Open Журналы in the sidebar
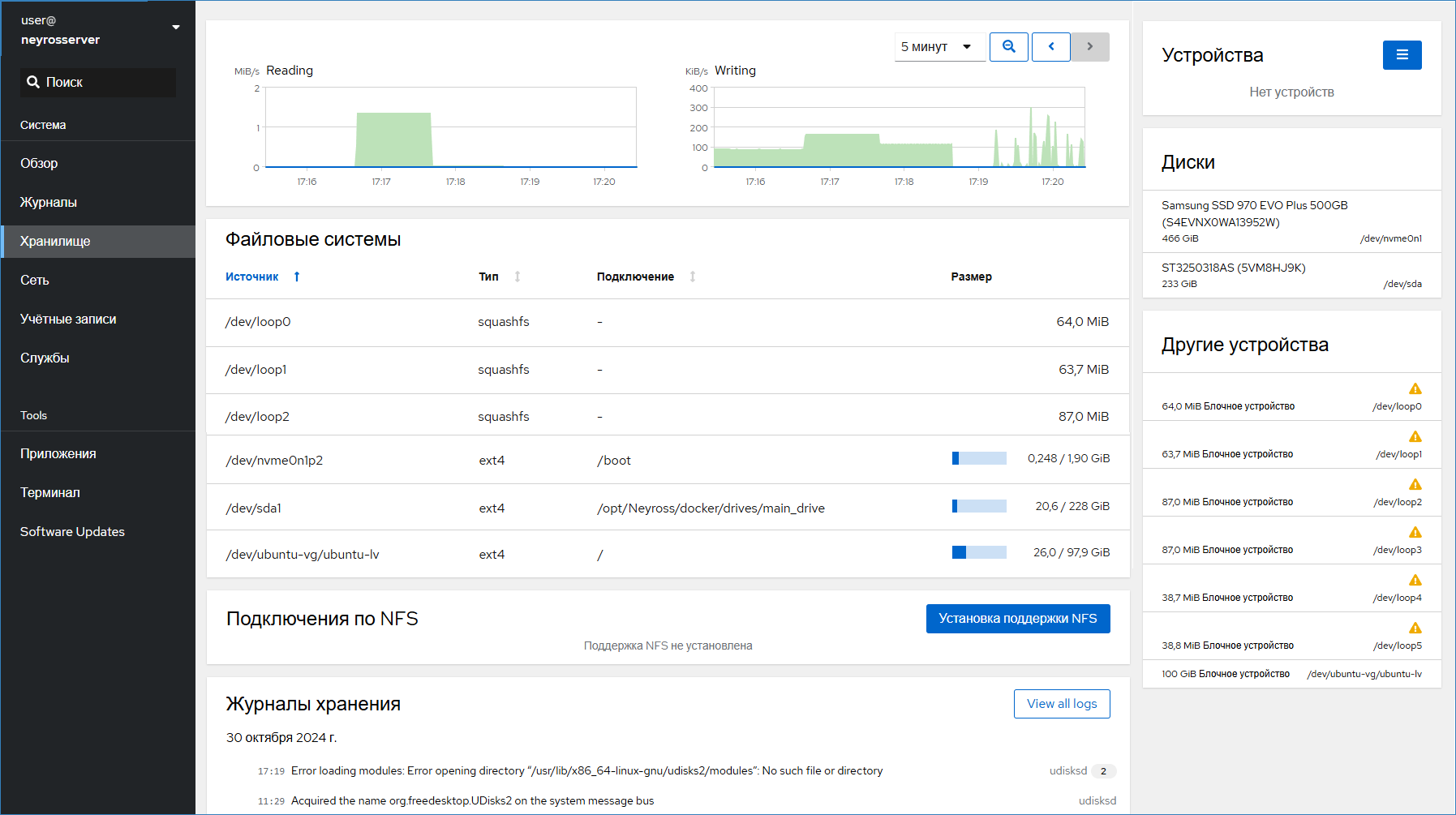 (x=49, y=202)
